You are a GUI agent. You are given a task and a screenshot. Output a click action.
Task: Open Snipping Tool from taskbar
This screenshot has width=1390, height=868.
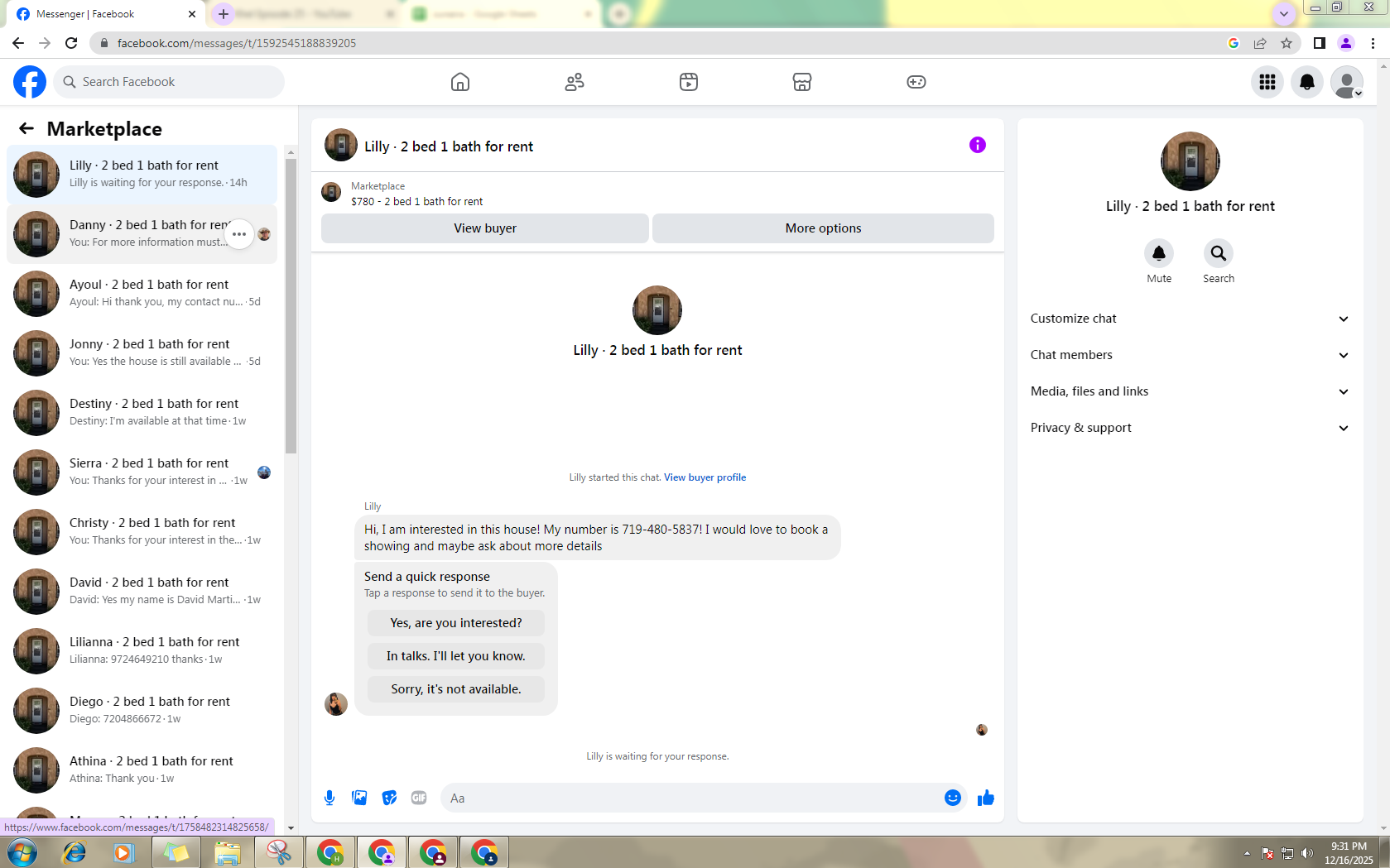click(279, 852)
